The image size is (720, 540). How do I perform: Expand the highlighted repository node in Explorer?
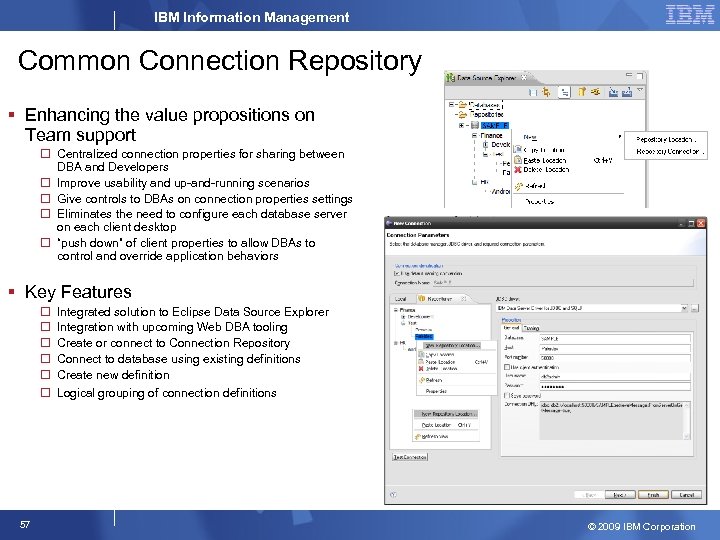point(461,125)
